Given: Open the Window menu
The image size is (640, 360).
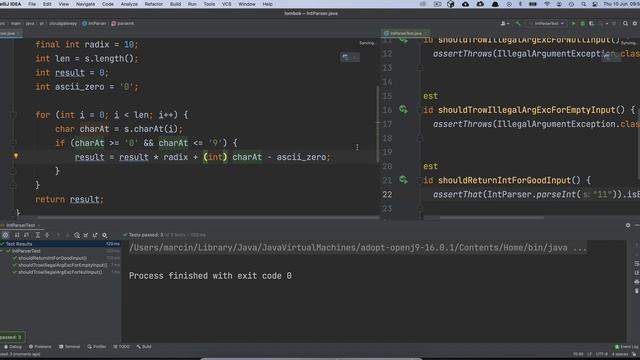Looking at the screenshot, I should (x=247, y=4).
